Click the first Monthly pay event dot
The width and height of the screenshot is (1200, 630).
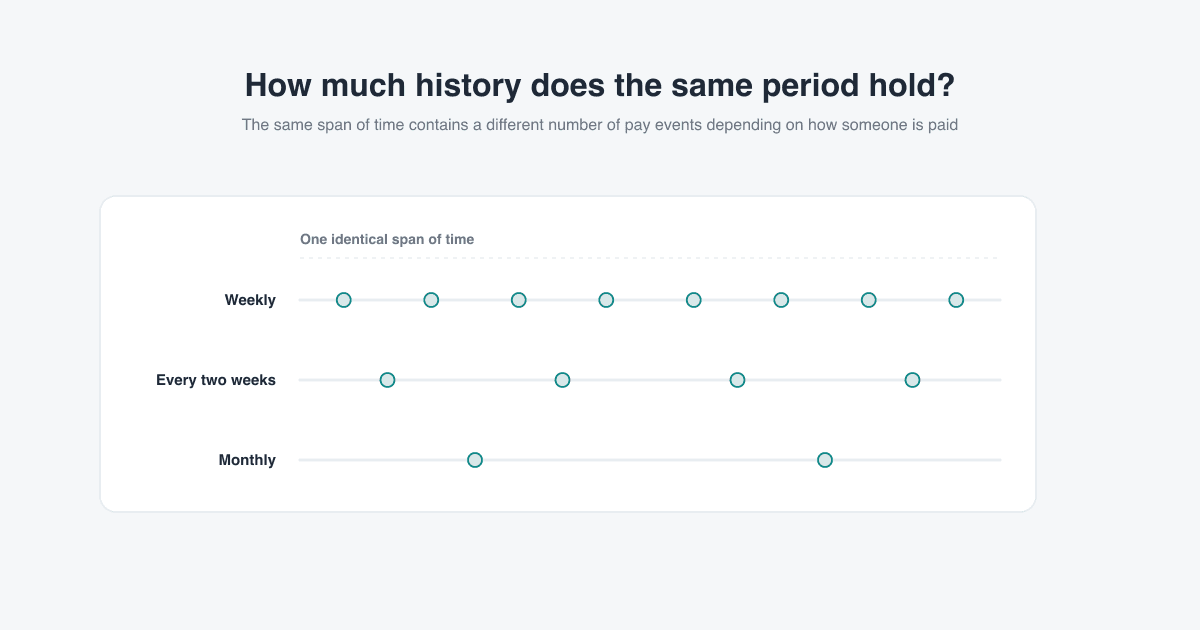[x=475, y=460]
